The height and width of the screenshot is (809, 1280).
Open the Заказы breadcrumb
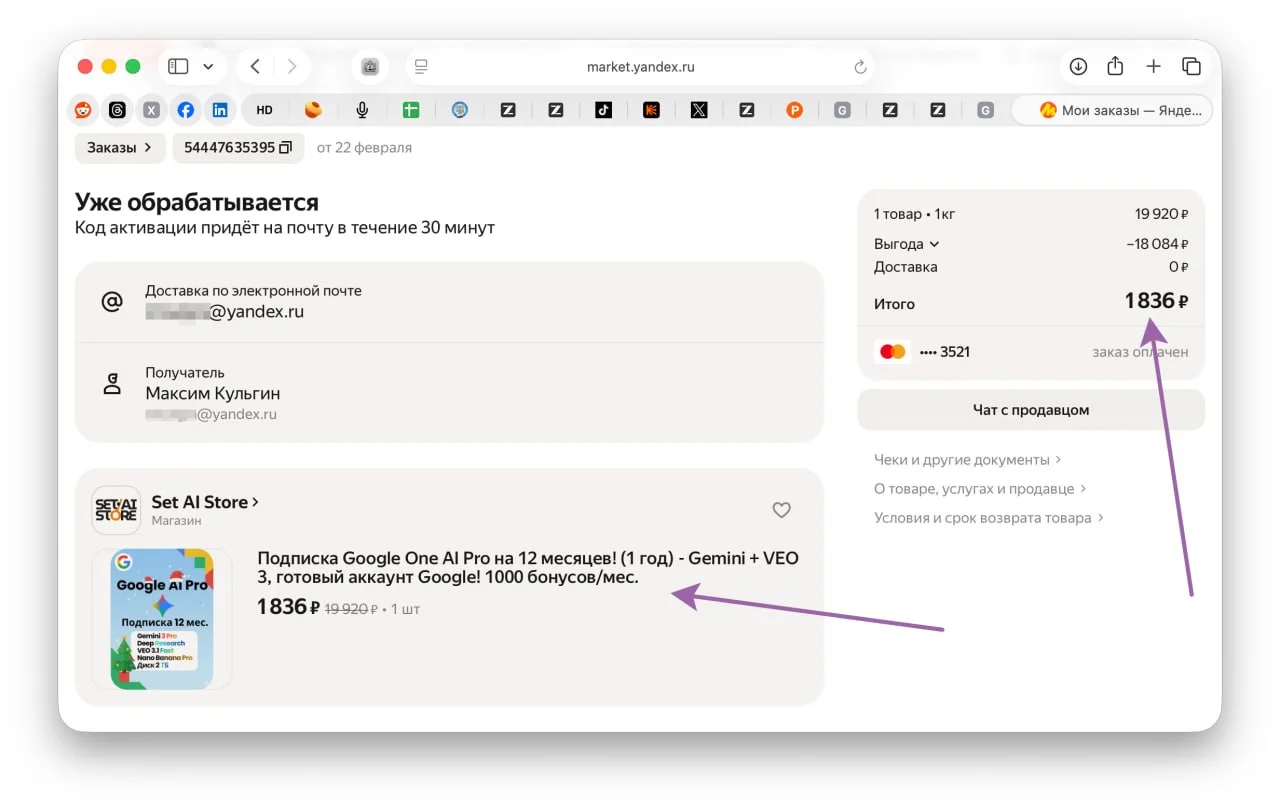coord(119,148)
